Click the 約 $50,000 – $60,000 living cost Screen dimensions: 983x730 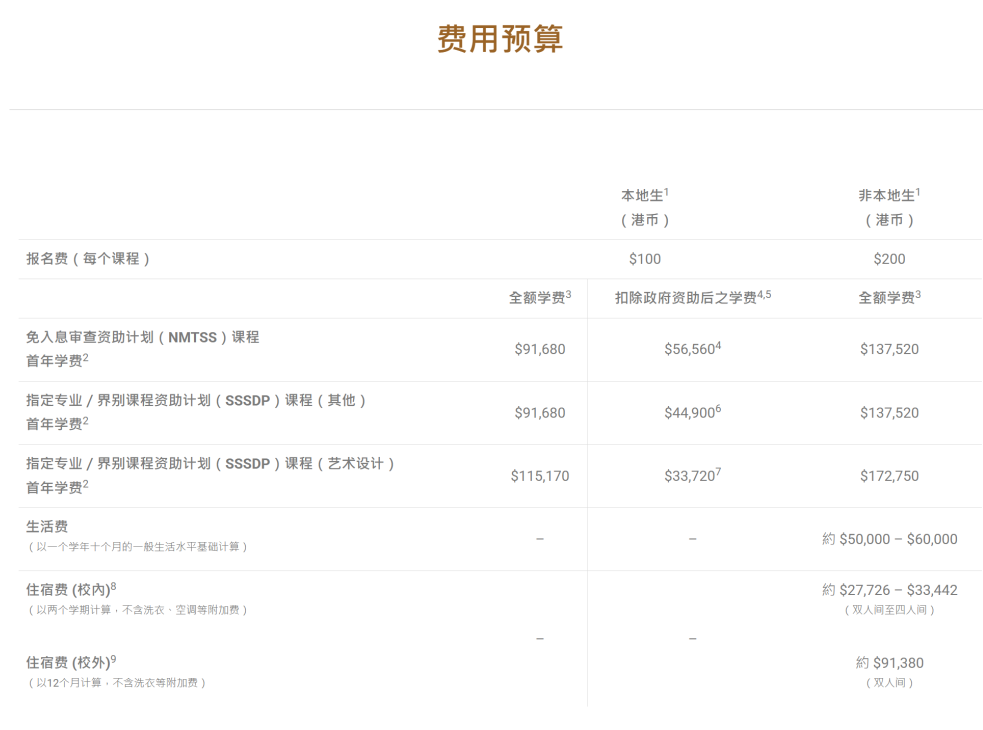pos(889,539)
